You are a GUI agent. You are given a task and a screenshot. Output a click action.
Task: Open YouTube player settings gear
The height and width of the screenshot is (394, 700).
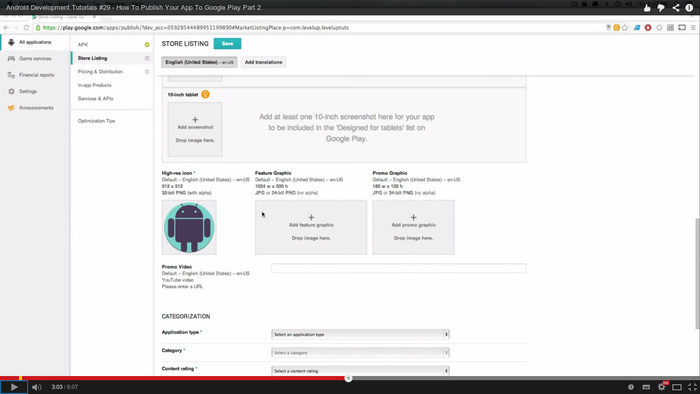(x=661, y=387)
